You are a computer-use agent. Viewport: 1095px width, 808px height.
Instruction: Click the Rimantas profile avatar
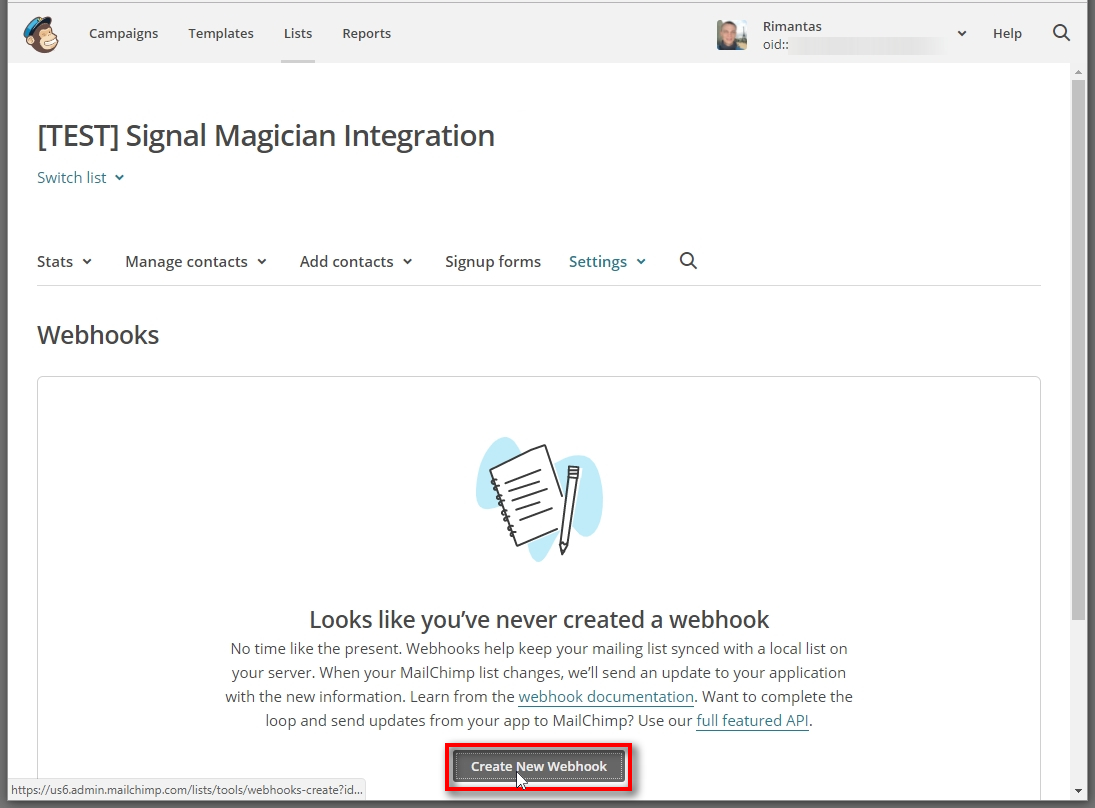[x=732, y=34]
